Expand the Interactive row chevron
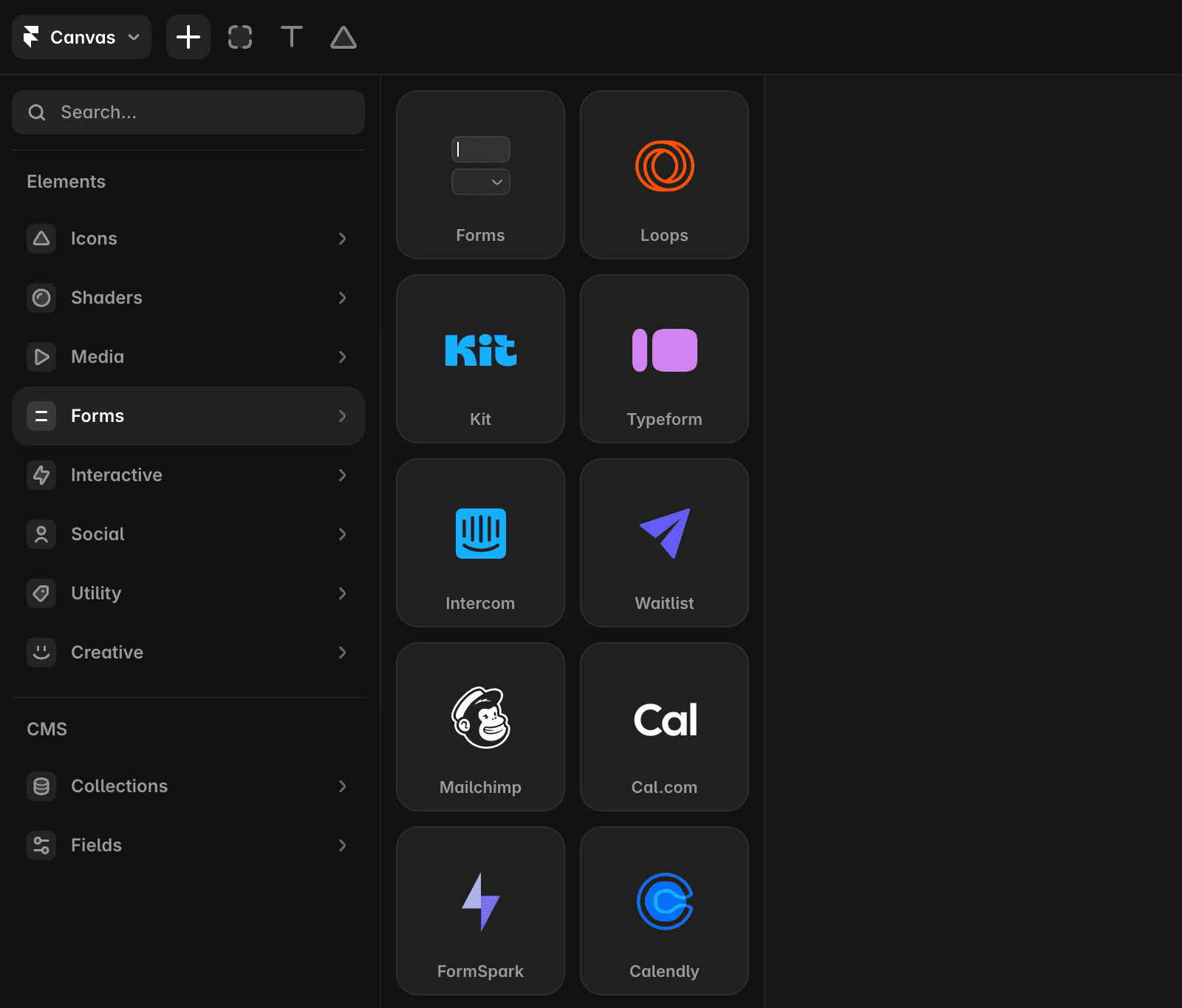 (x=342, y=475)
